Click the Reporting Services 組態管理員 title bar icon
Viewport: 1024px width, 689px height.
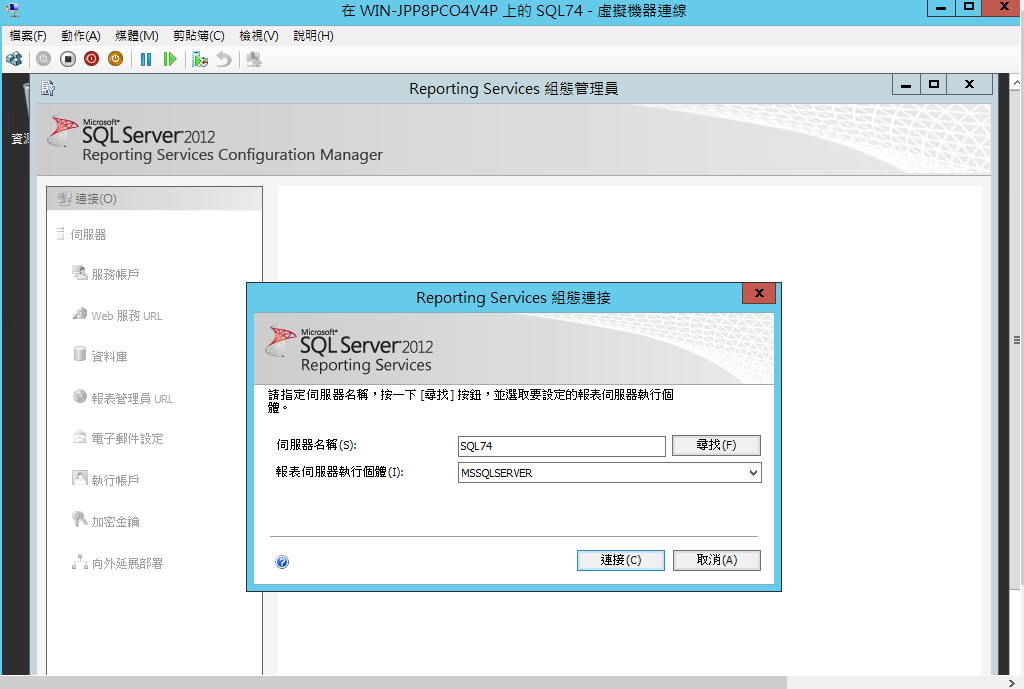(48, 88)
